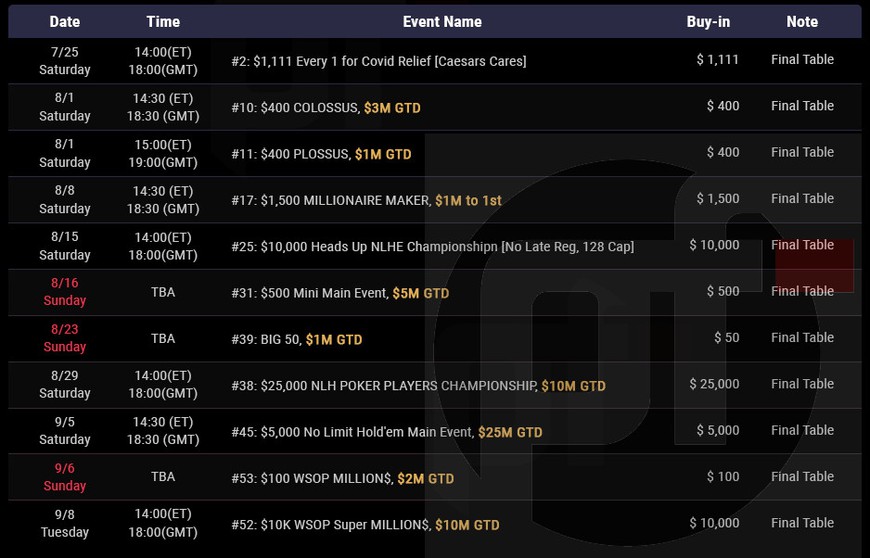Click the $1M to 1st label
Image resolution: width=870 pixels, height=558 pixels.
click(x=468, y=200)
